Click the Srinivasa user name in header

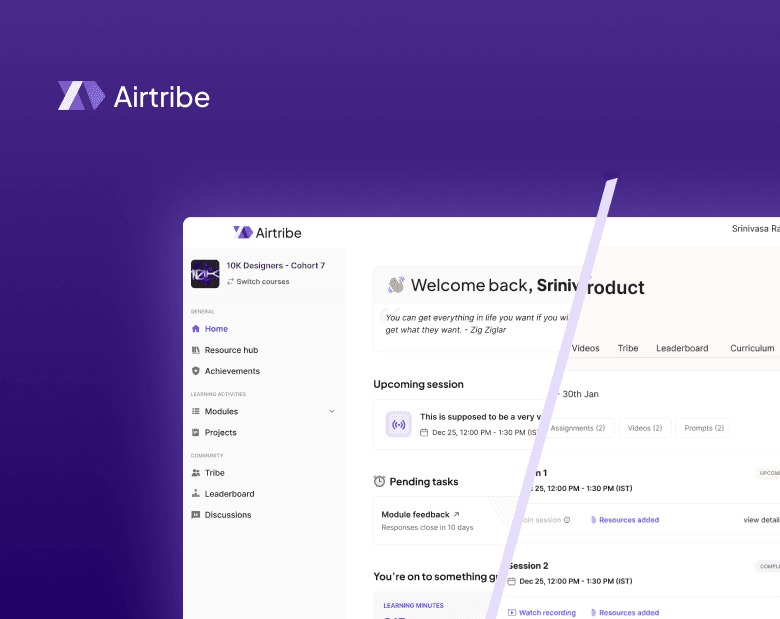(x=756, y=228)
